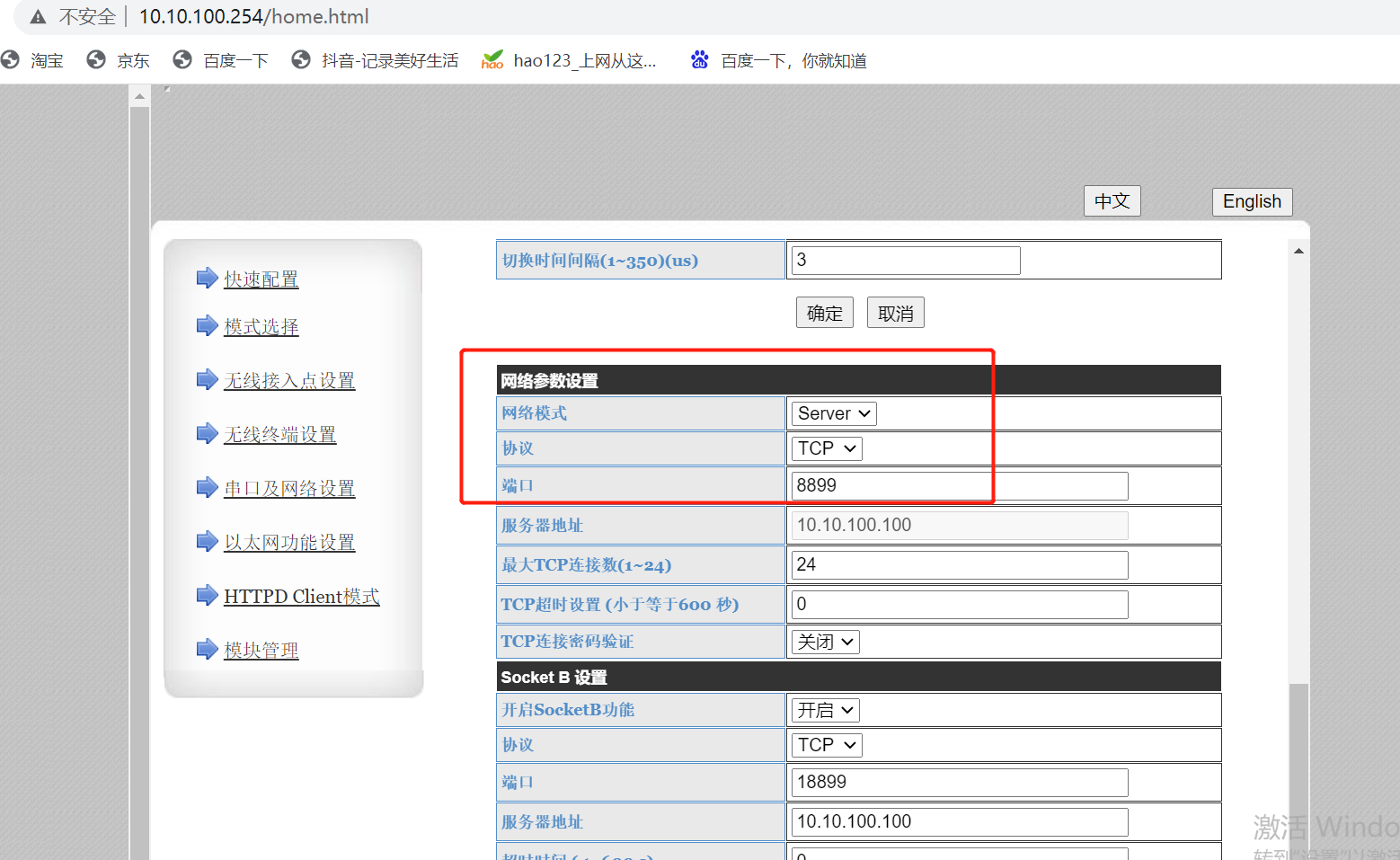Expand the Socket B 协议 TCP dropdown
This screenshot has width=1400, height=860.
tap(827, 745)
